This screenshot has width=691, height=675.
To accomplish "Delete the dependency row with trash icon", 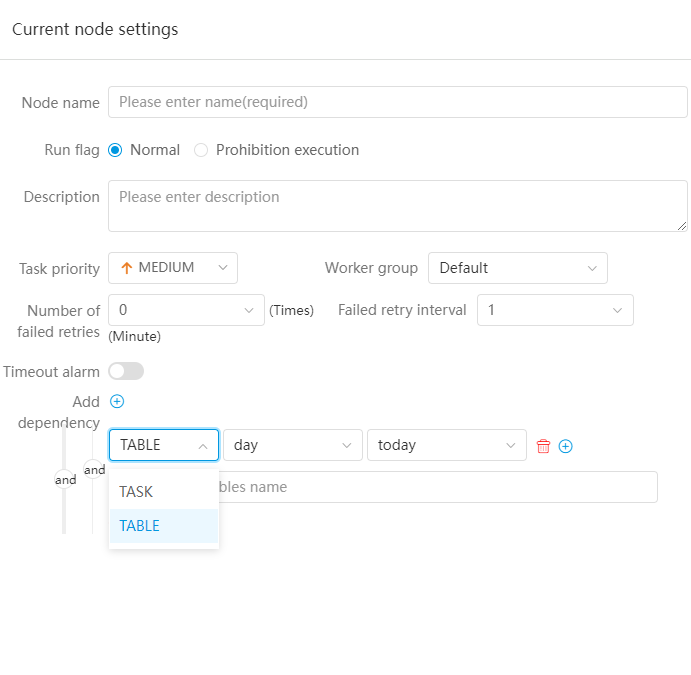I will tap(544, 446).
